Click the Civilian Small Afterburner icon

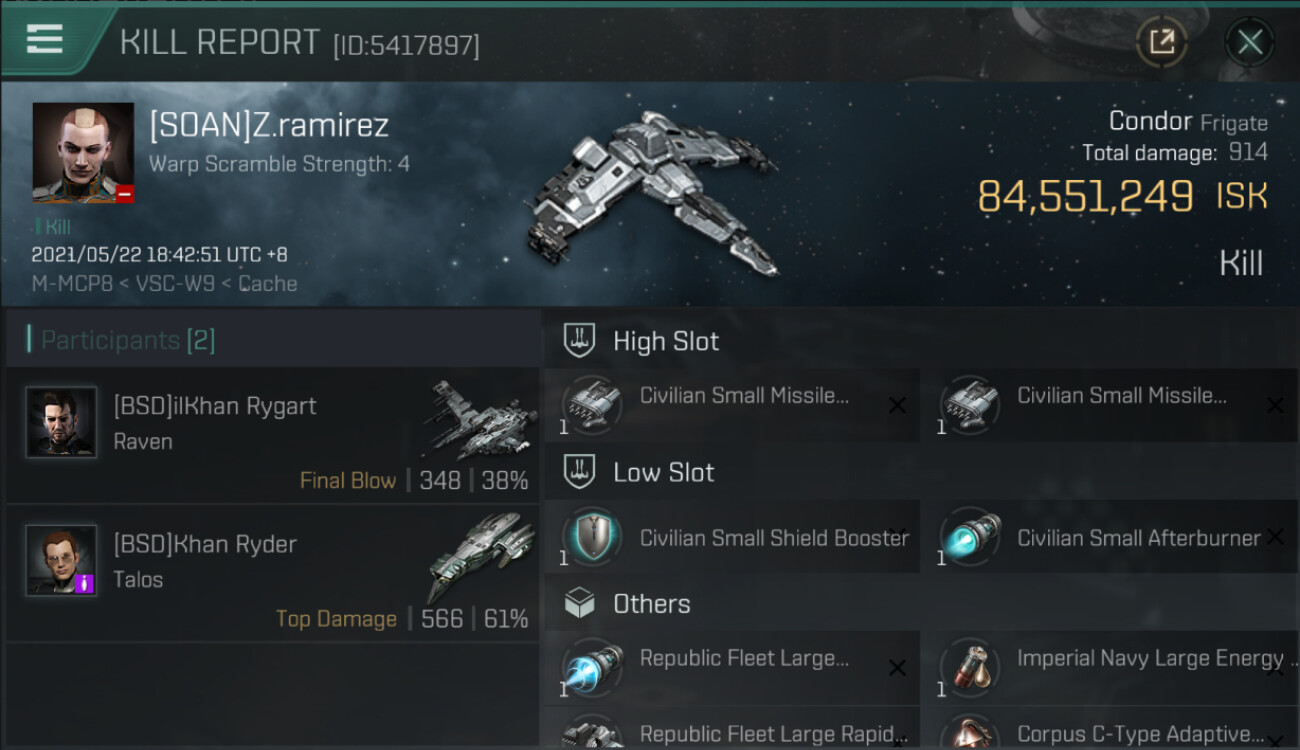[x=970, y=537]
